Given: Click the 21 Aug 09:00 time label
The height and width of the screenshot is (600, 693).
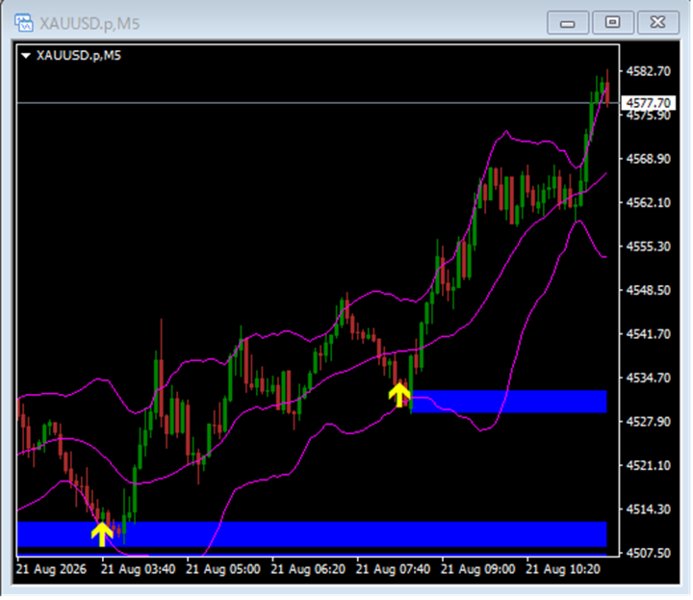Looking at the screenshot, I should tap(478, 569).
